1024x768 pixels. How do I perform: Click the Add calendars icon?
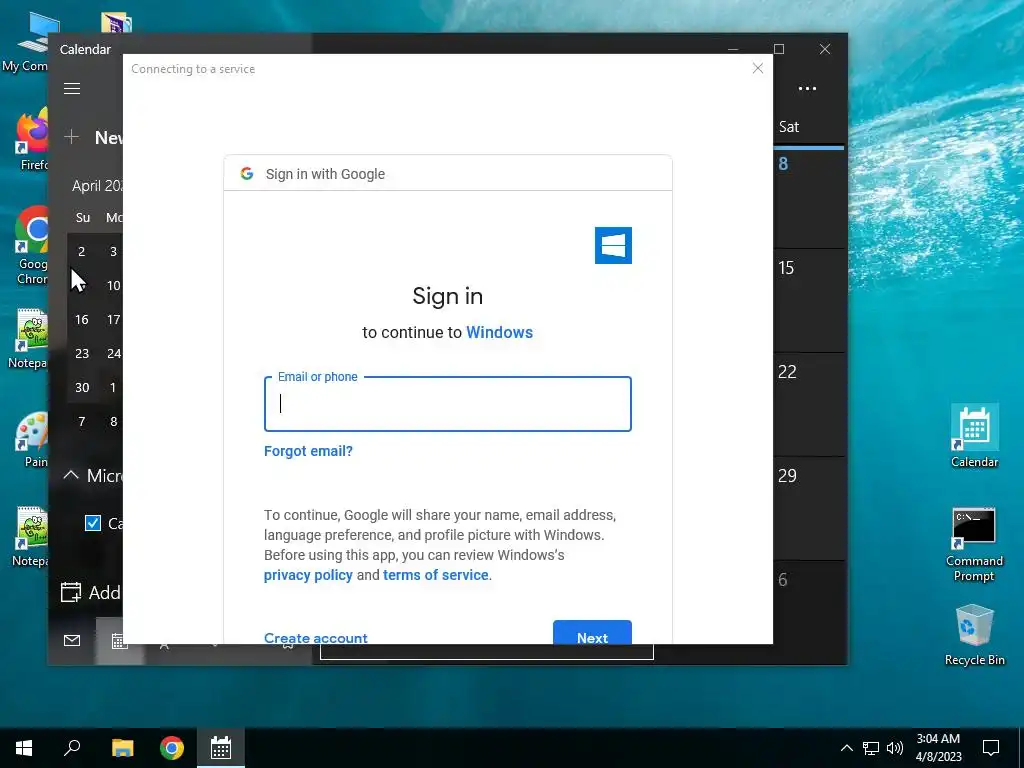tap(71, 592)
